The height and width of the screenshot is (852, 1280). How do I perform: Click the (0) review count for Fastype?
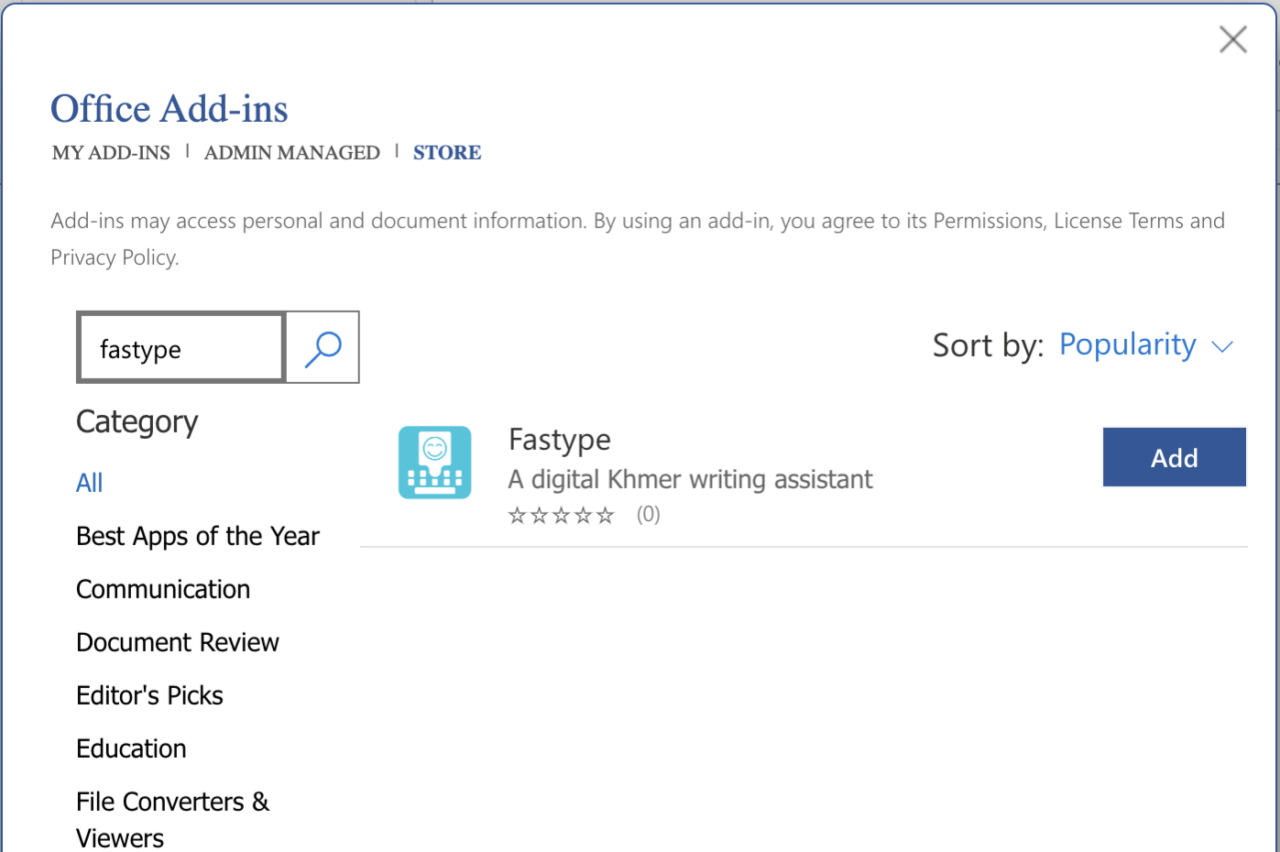click(x=648, y=516)
